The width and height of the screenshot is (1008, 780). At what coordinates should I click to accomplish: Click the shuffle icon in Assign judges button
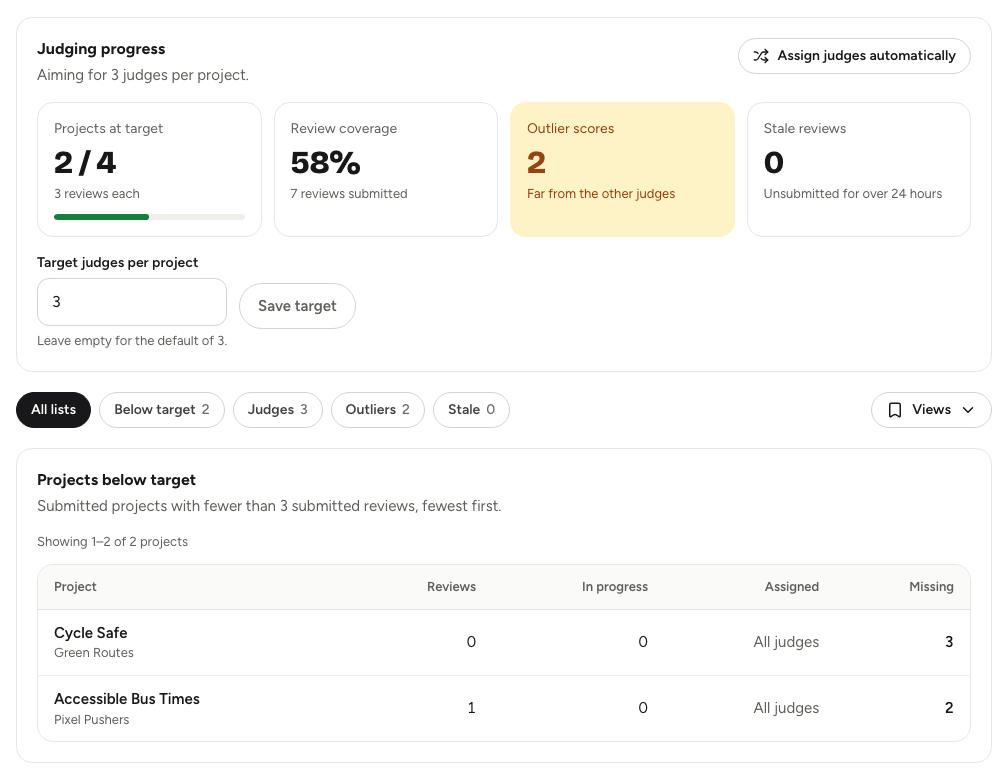click(x=761, y=56)
